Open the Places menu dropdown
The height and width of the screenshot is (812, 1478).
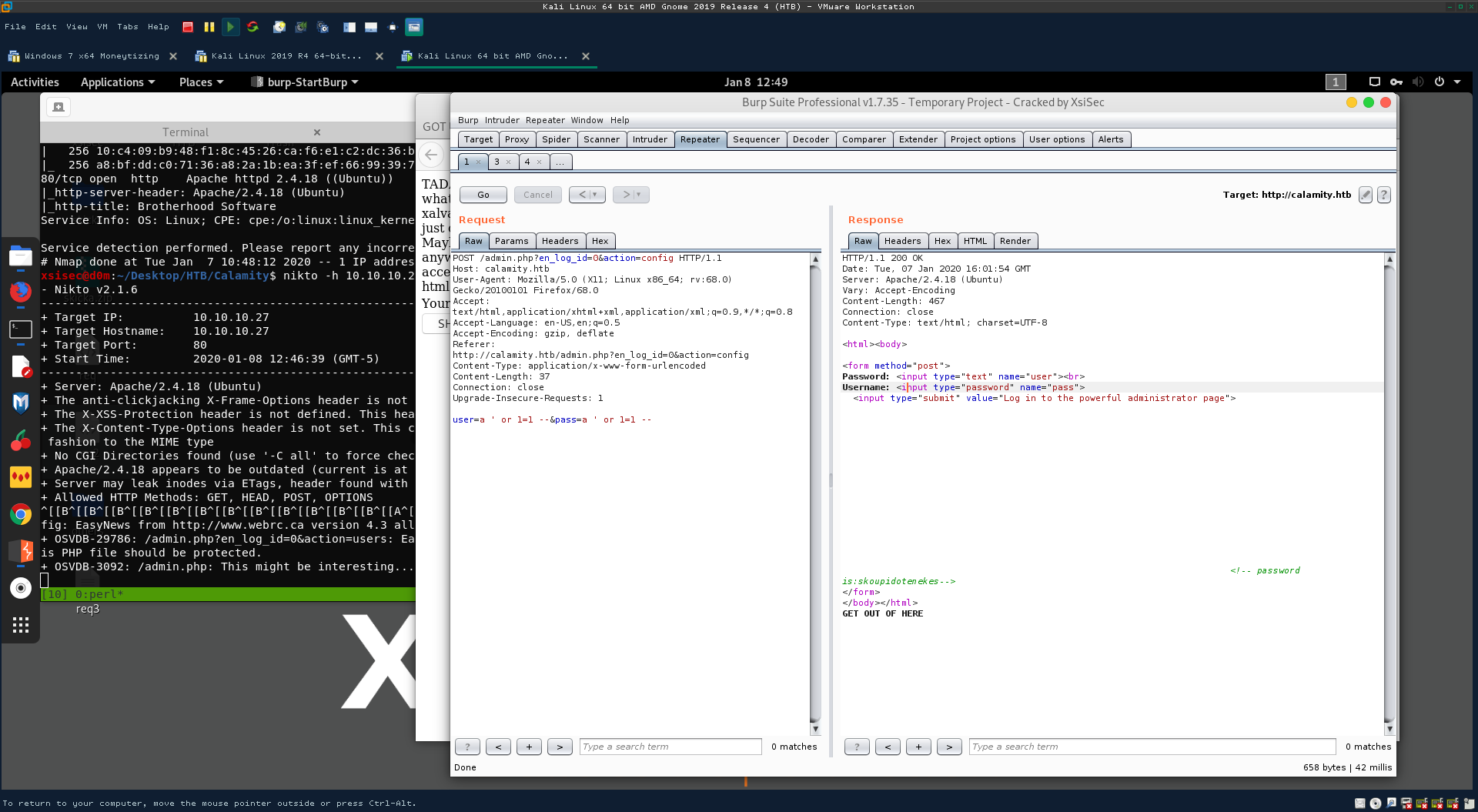201,82
